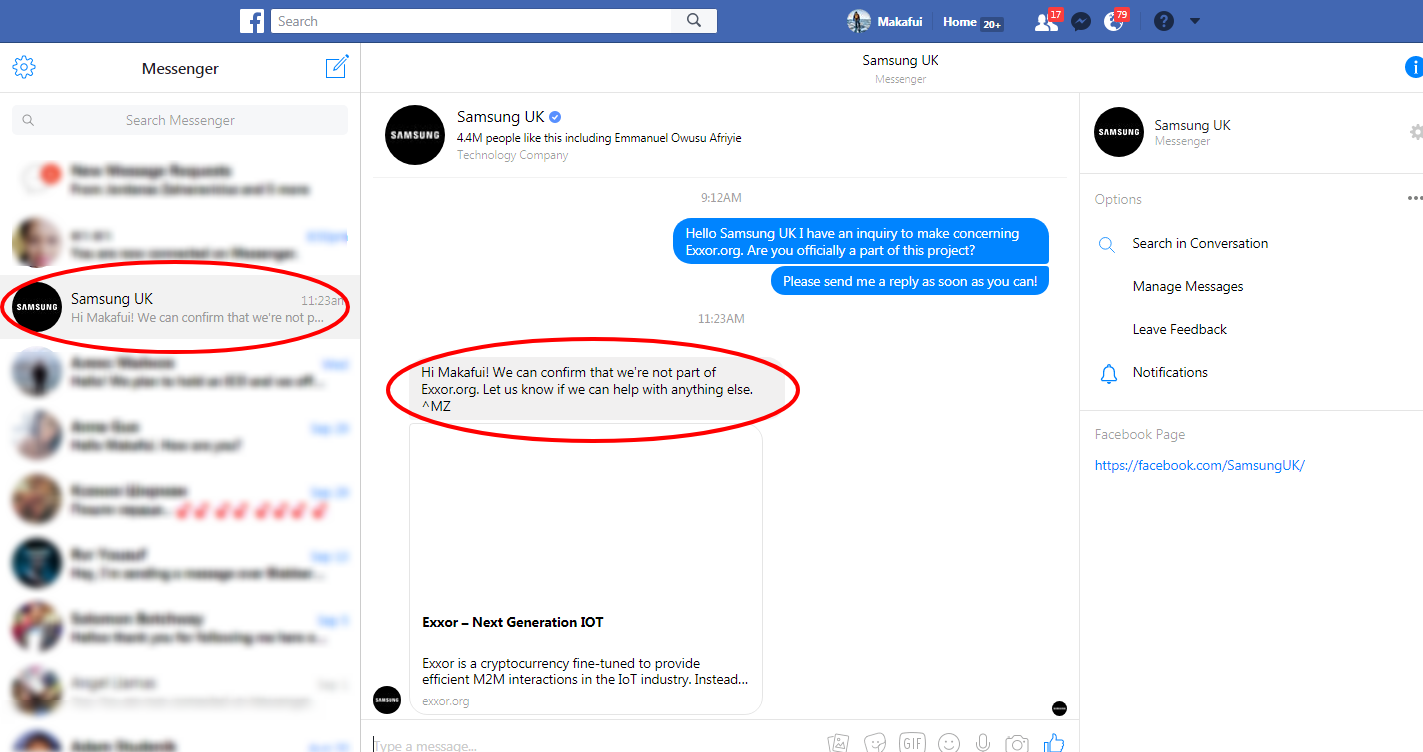Click the gear beside Samsung UK in right panel

pyautogui.click(x=1416, y=132)
